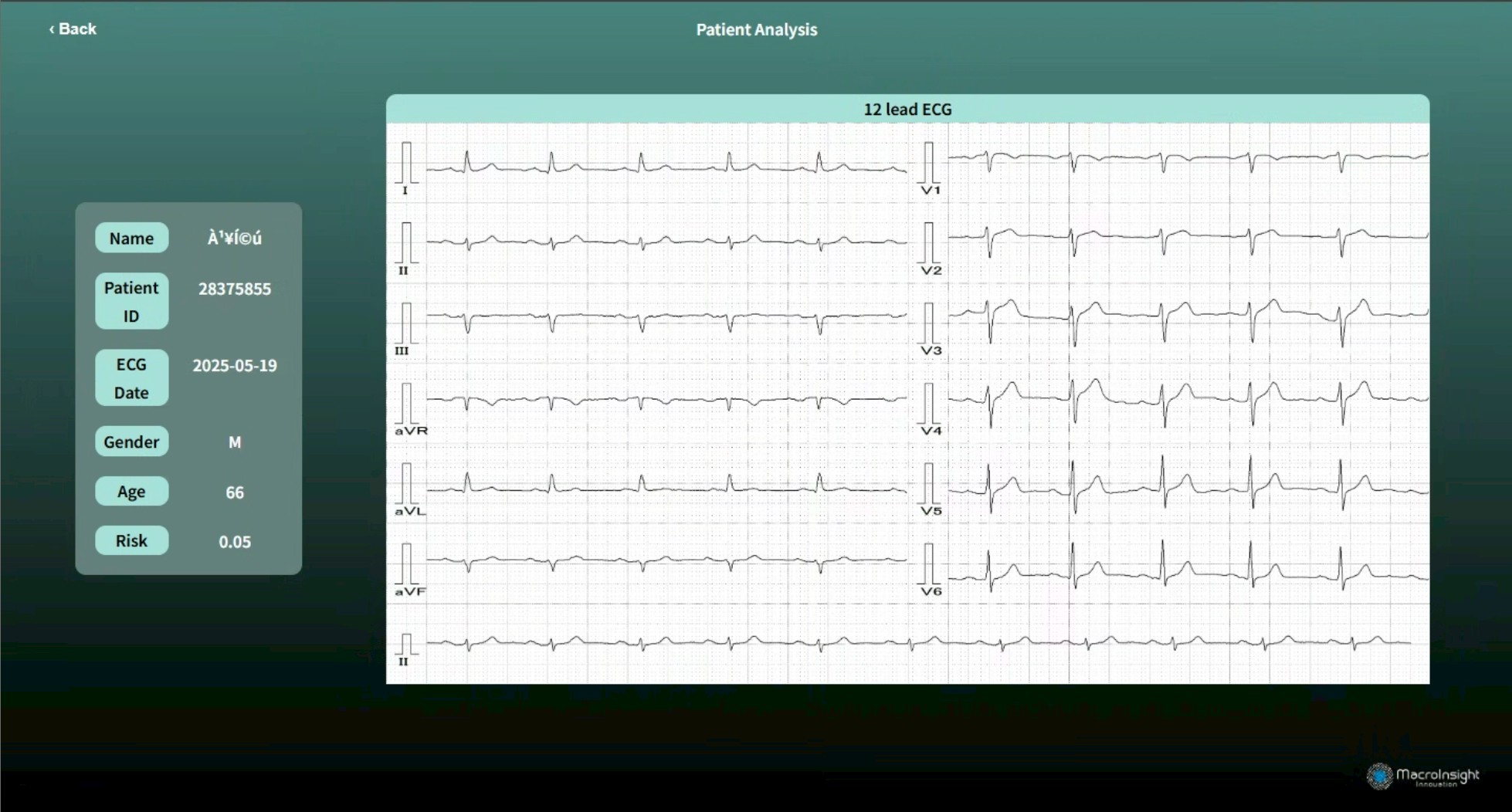Click the aVR lead label

(x=411, y=431)
